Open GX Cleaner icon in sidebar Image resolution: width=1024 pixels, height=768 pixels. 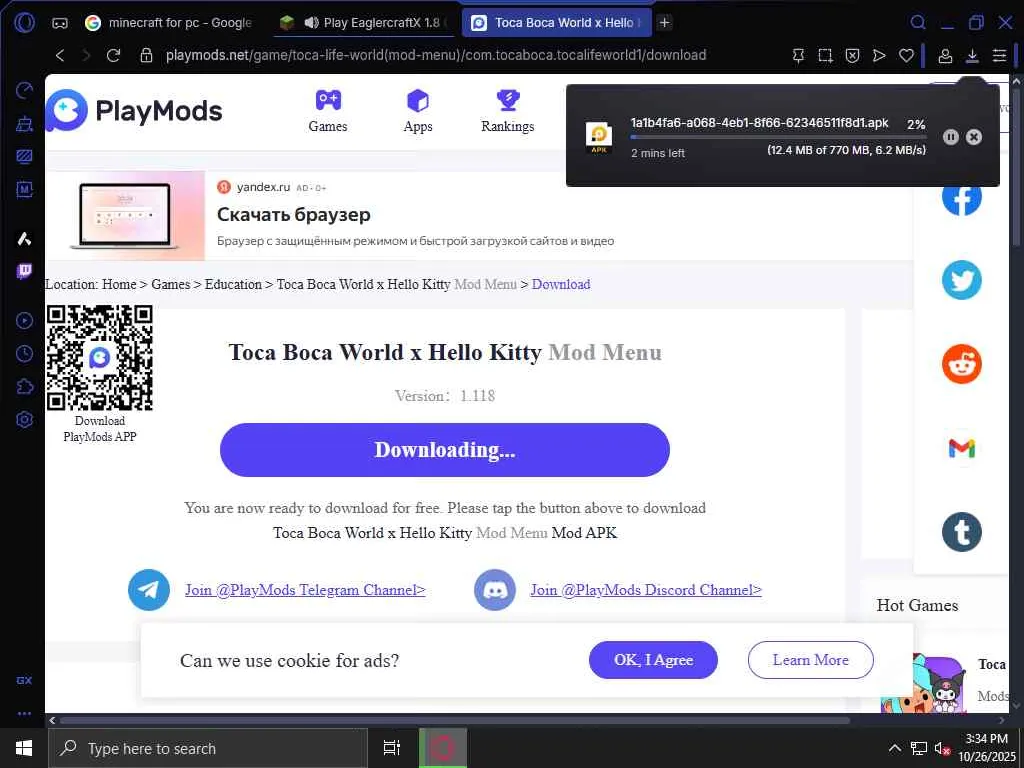24,123
